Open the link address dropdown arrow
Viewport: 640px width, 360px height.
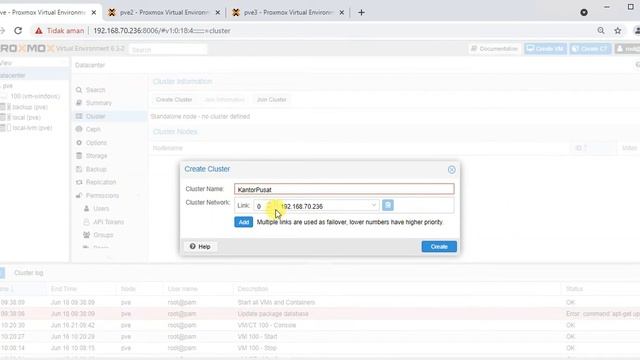coord(373,206)
